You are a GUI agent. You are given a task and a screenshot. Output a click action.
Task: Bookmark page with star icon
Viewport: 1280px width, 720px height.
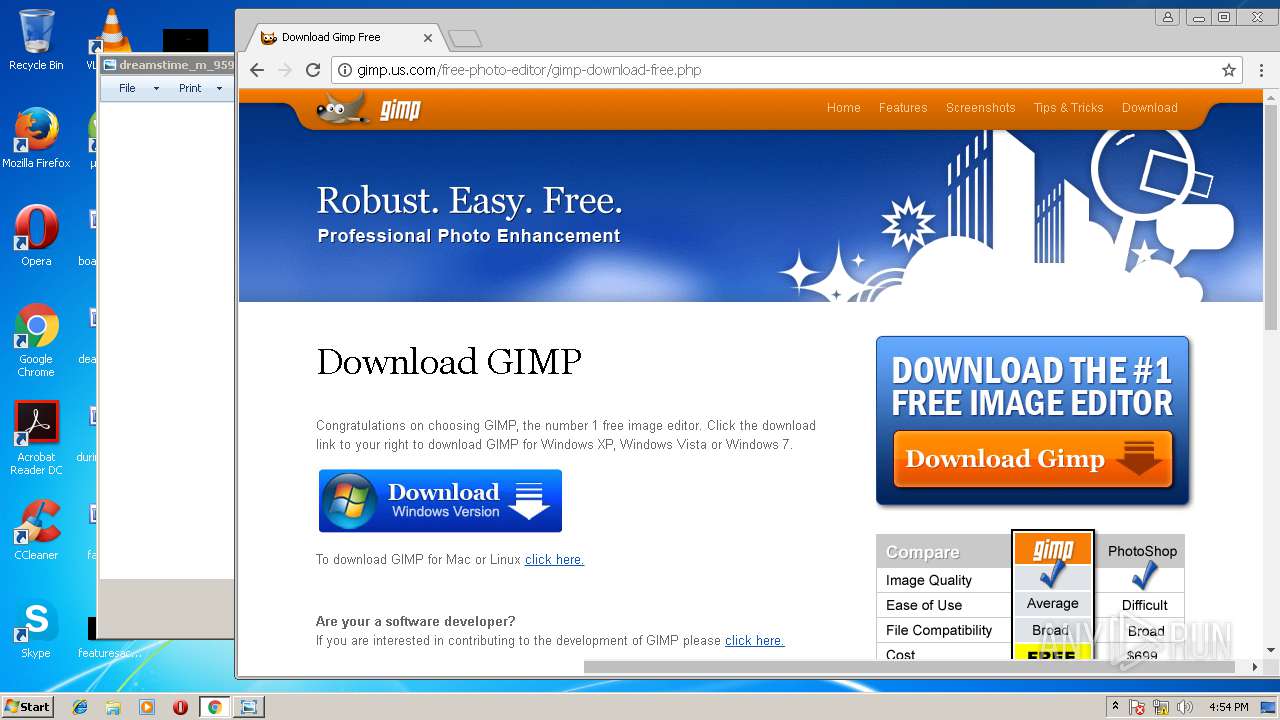point(1229,70)
